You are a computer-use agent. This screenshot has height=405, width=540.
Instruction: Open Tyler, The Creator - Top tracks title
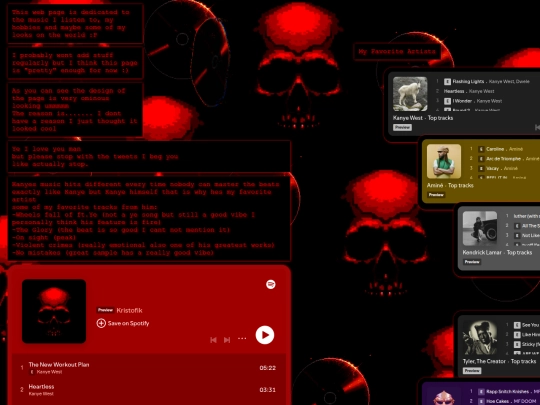499,361
